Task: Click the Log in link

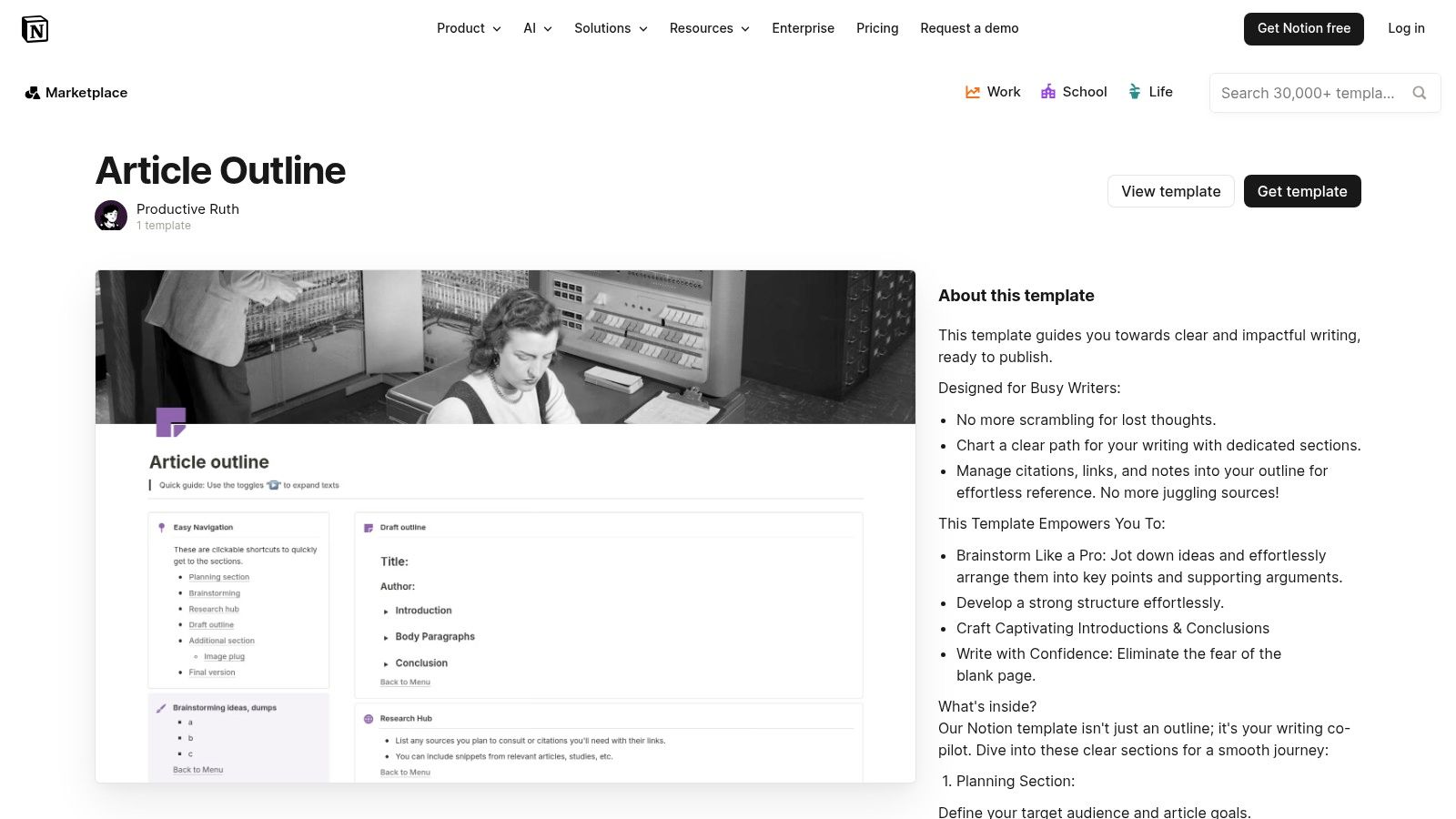Action: (x=1406, y=28)
